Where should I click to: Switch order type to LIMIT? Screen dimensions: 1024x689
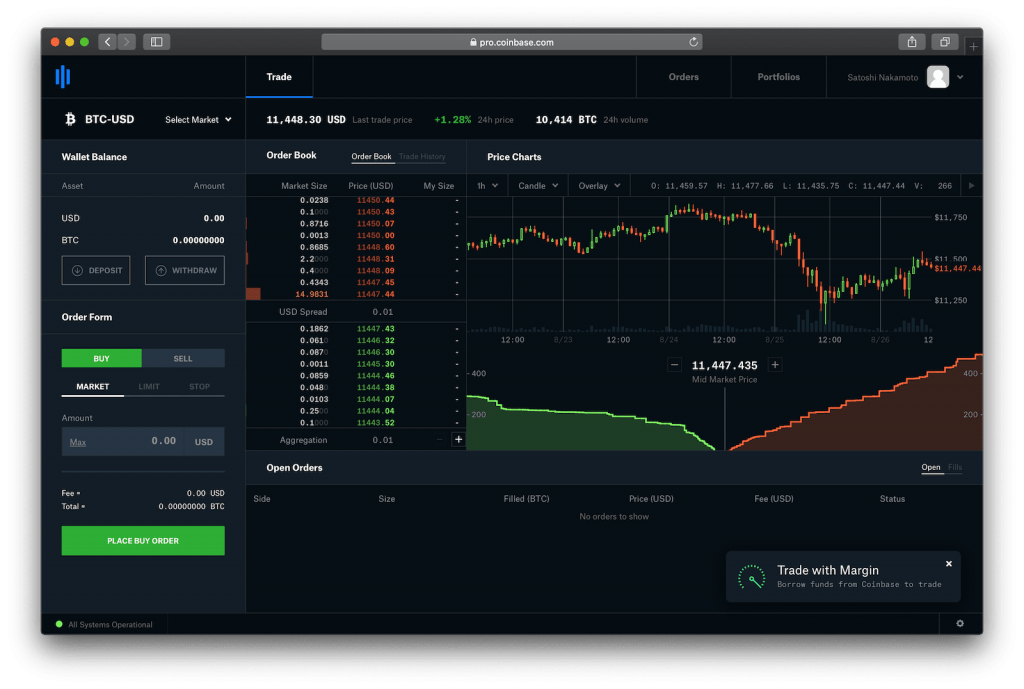[149, 386]
